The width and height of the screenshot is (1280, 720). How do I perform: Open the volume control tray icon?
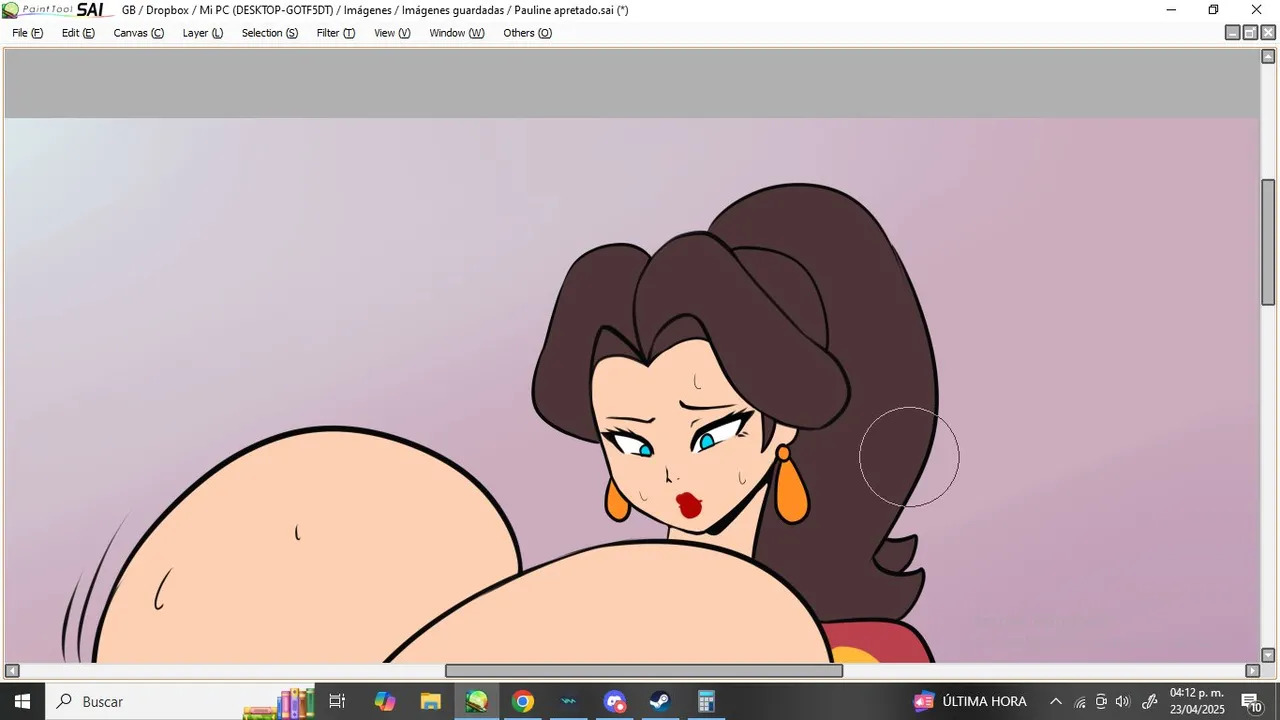point(1122,701)
